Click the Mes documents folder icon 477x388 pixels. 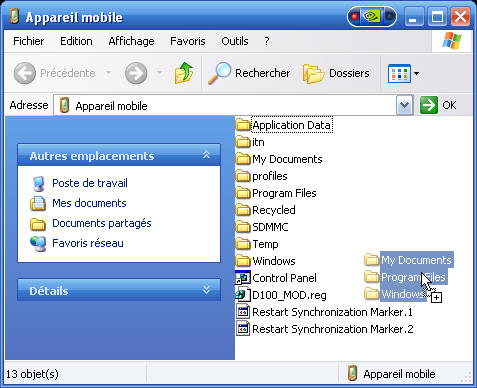coord(38,204)
